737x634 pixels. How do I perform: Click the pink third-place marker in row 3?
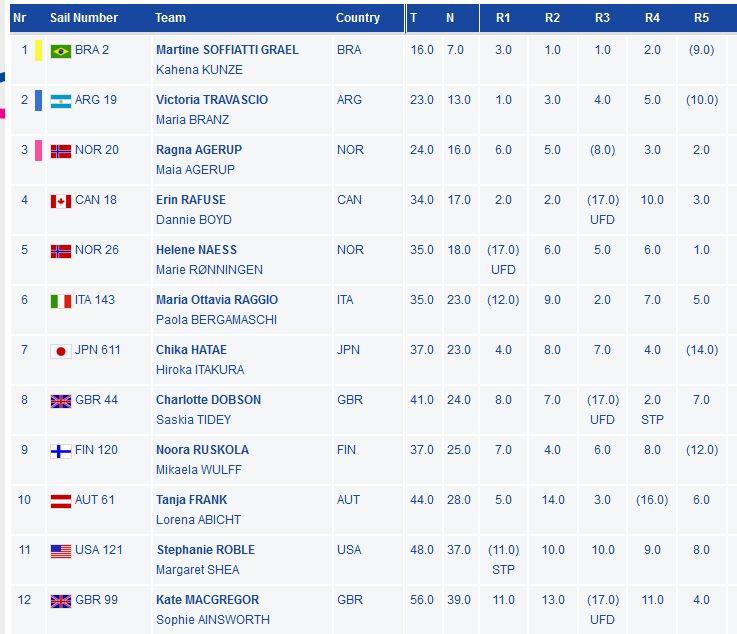point(39,150)
